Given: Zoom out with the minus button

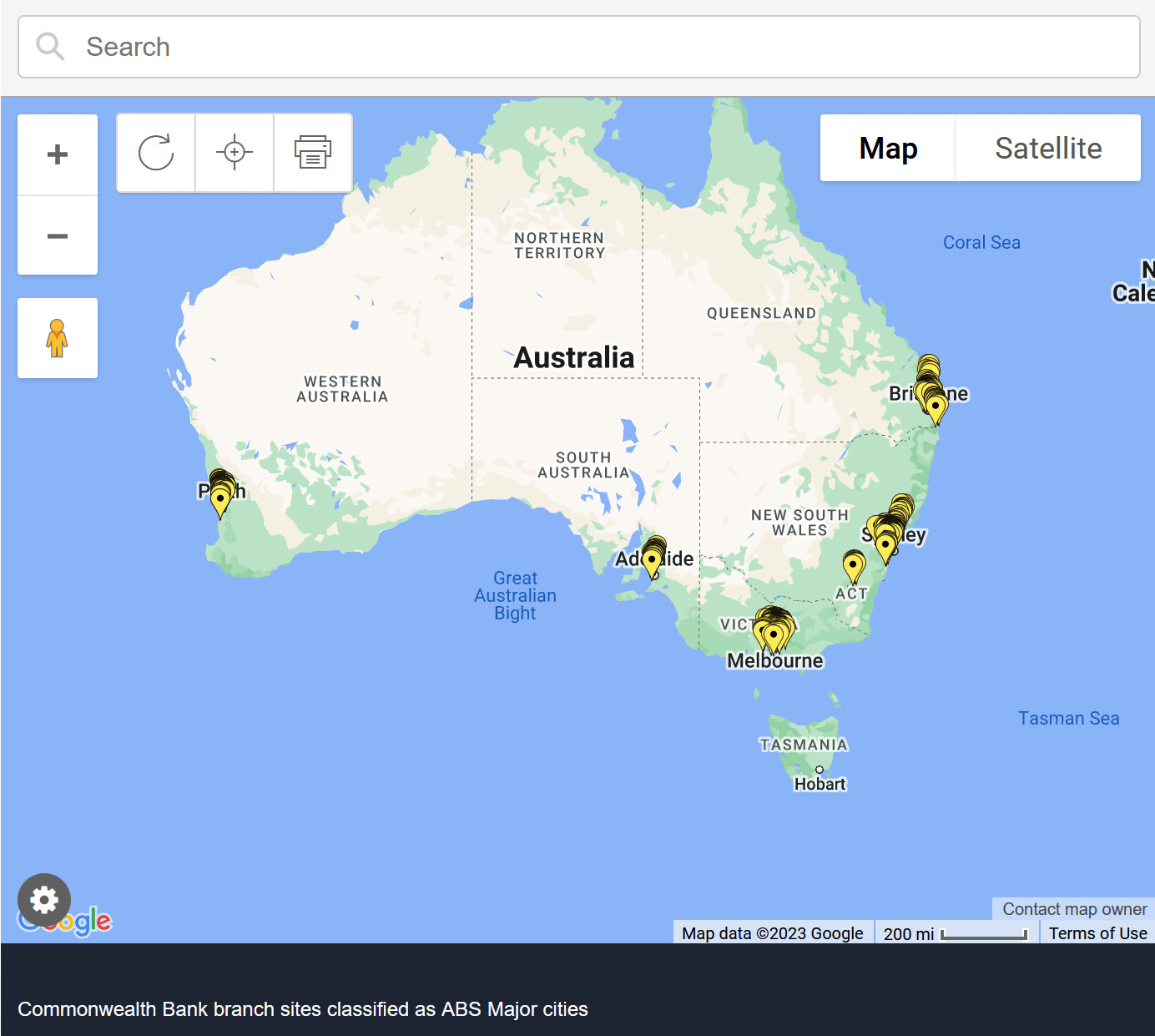Looking at the screenshot, I should pyautogui.click(x=58, y=236).
